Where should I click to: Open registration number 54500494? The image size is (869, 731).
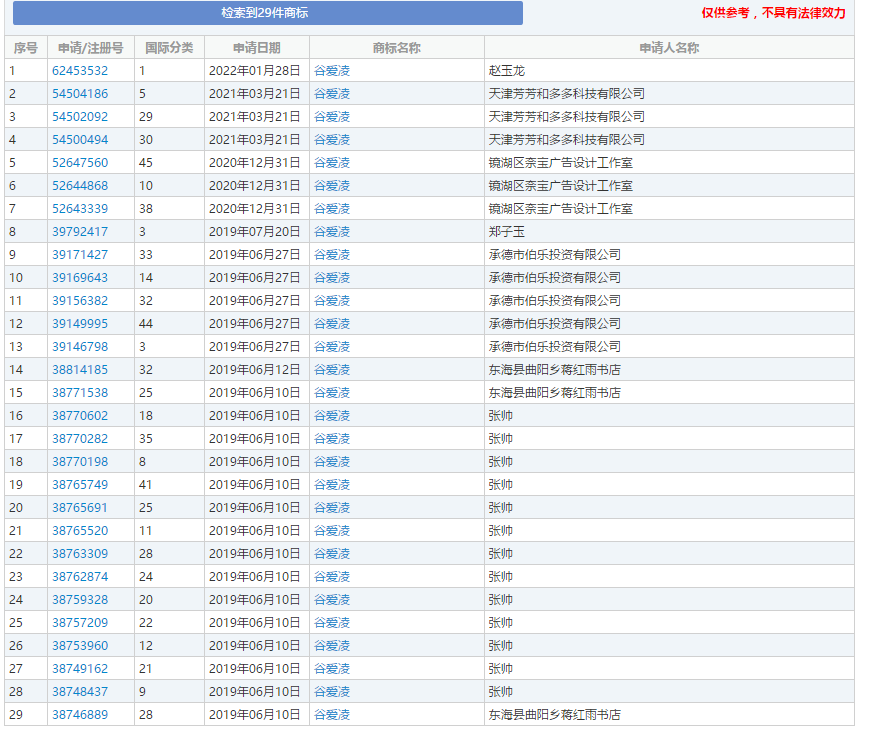coord(80,140)
